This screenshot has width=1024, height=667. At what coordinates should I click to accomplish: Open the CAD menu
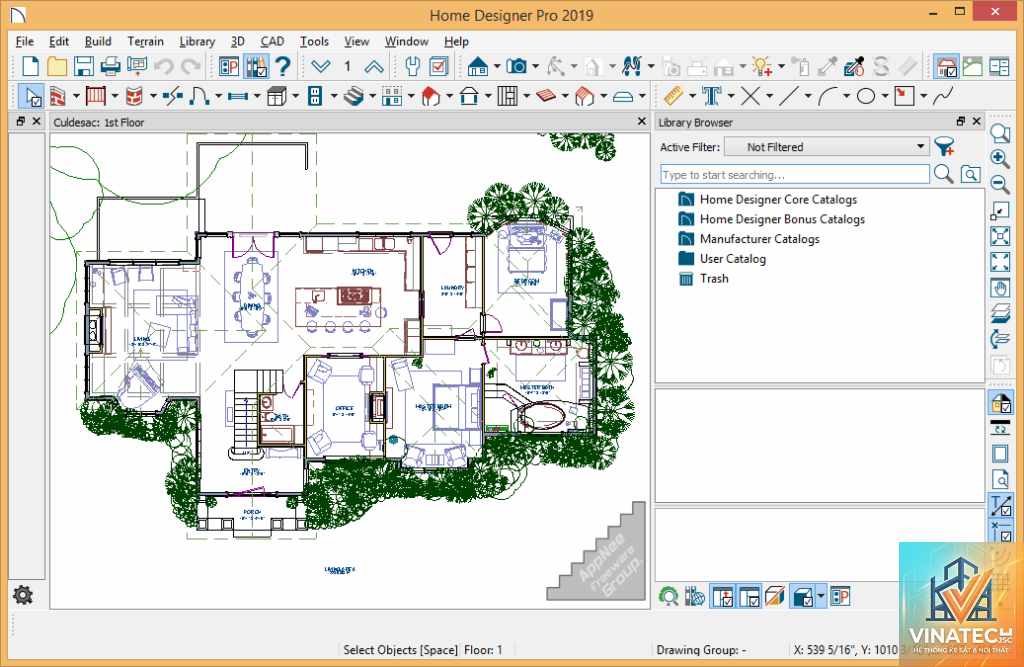(272, 41)
